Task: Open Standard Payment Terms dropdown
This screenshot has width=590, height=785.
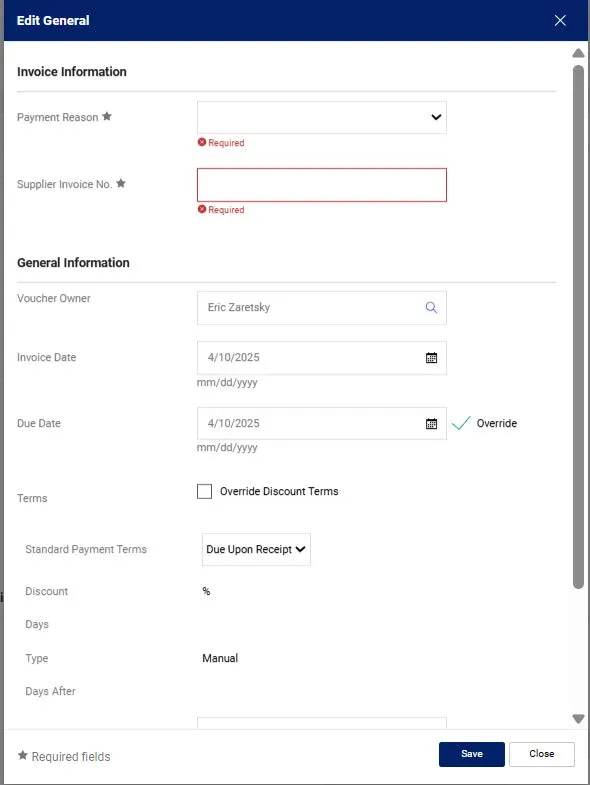Action: pyautogui.click(x=256, y=549)
